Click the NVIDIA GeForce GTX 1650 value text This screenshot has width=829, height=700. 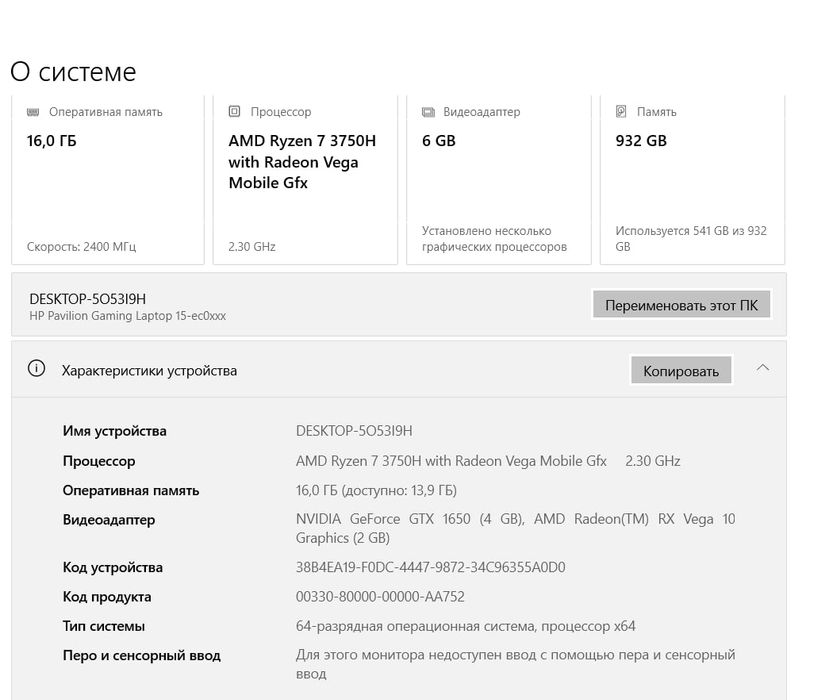point(515,528)
